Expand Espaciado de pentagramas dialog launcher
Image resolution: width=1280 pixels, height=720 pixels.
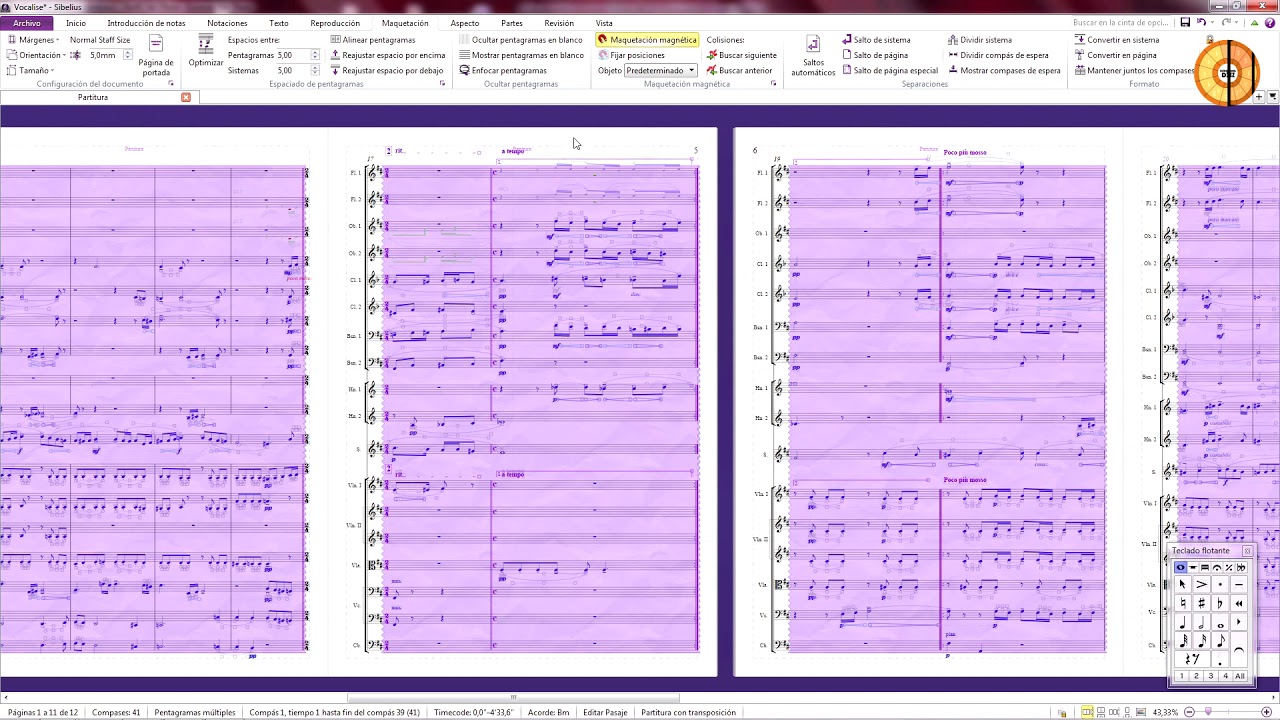(442, 84)
